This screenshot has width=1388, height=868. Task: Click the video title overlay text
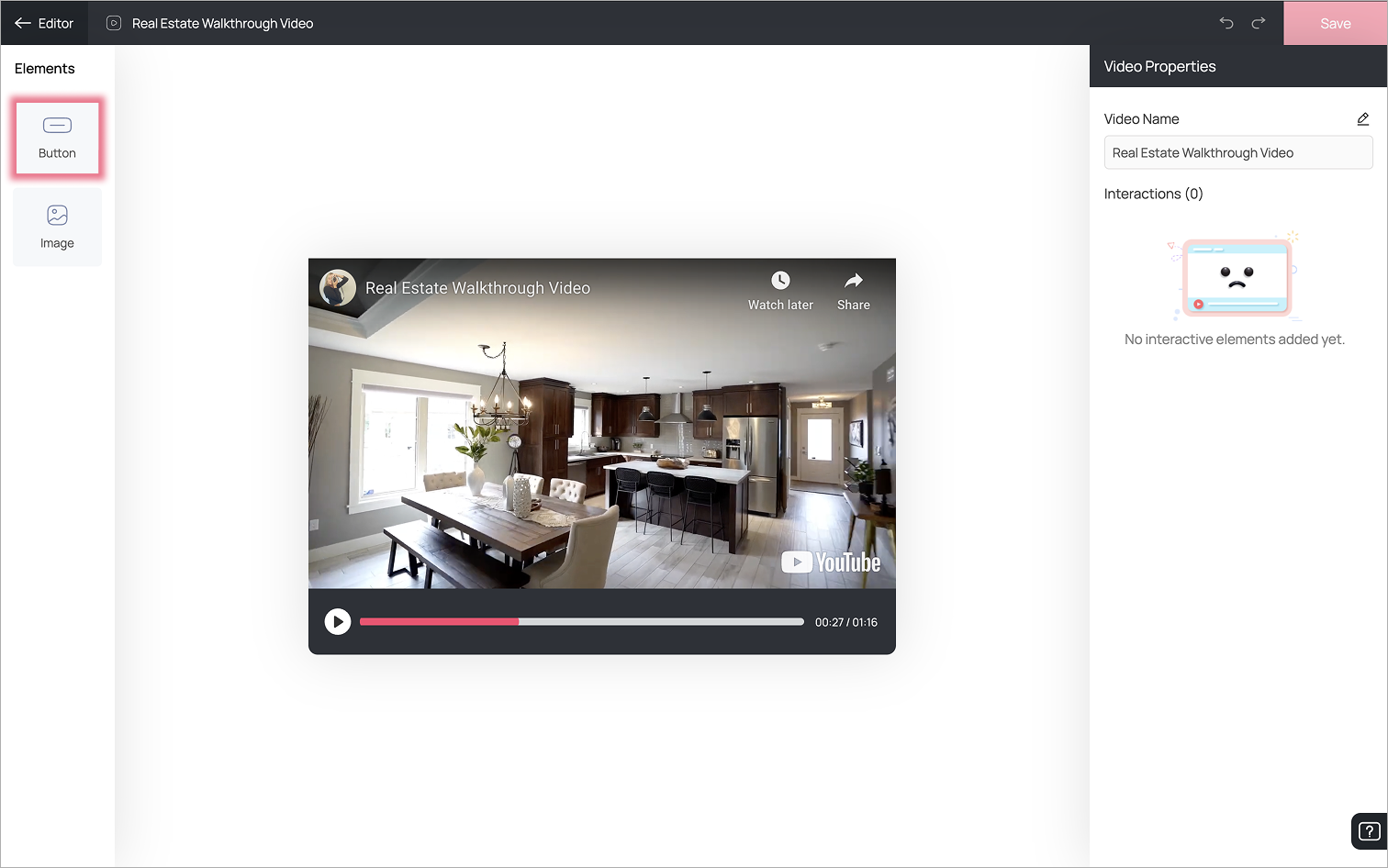coord(477,288)
